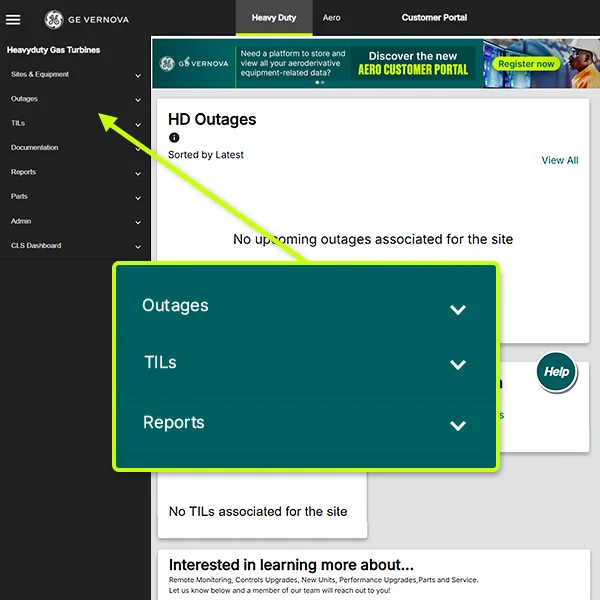Select Sites & Equipment in sidebar
This screenshot has height=600, width=600.
(x=40, y=74)
